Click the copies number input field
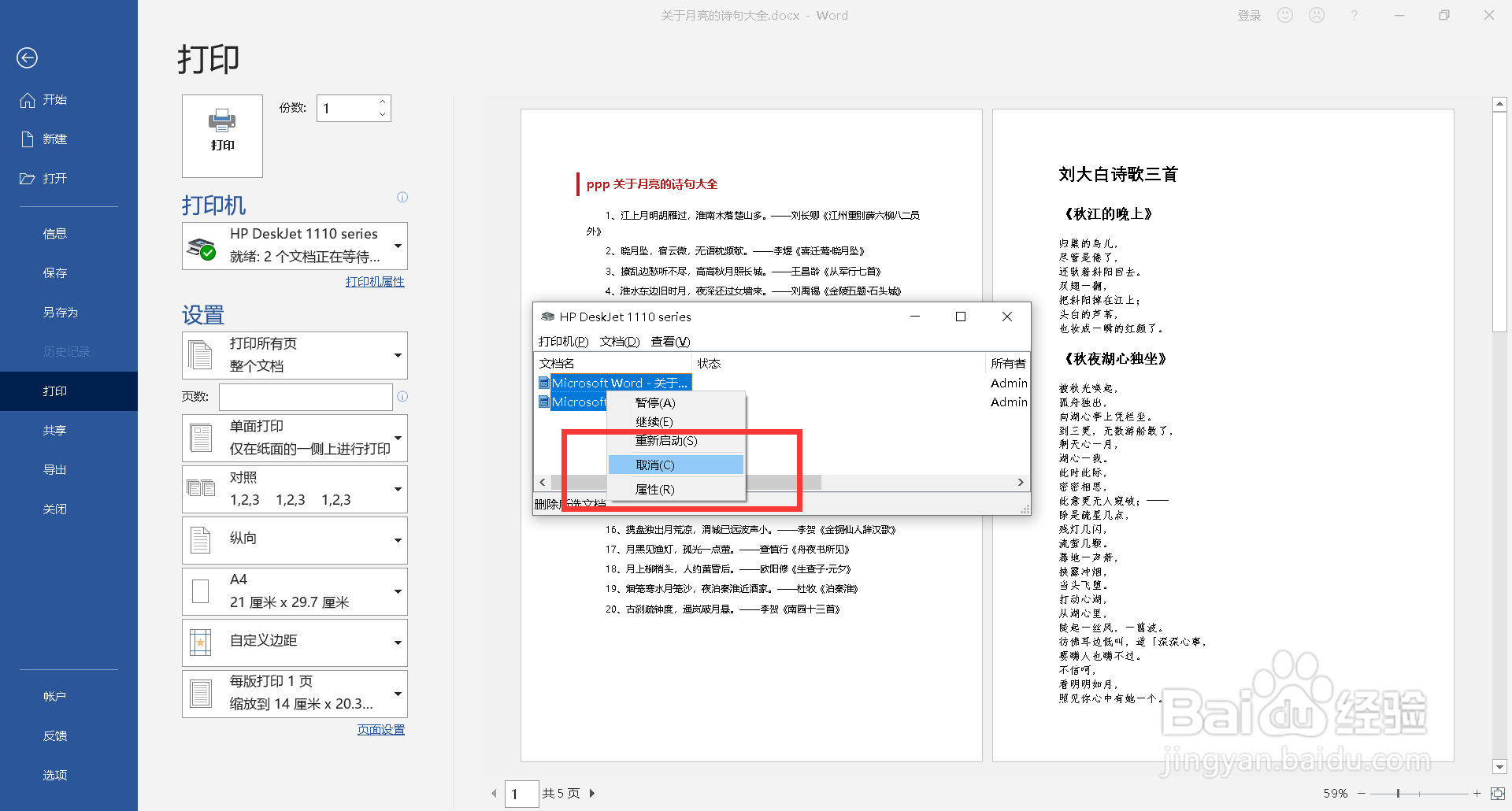The width and height of the screenshot is (1512, 811). click(346, 109)
